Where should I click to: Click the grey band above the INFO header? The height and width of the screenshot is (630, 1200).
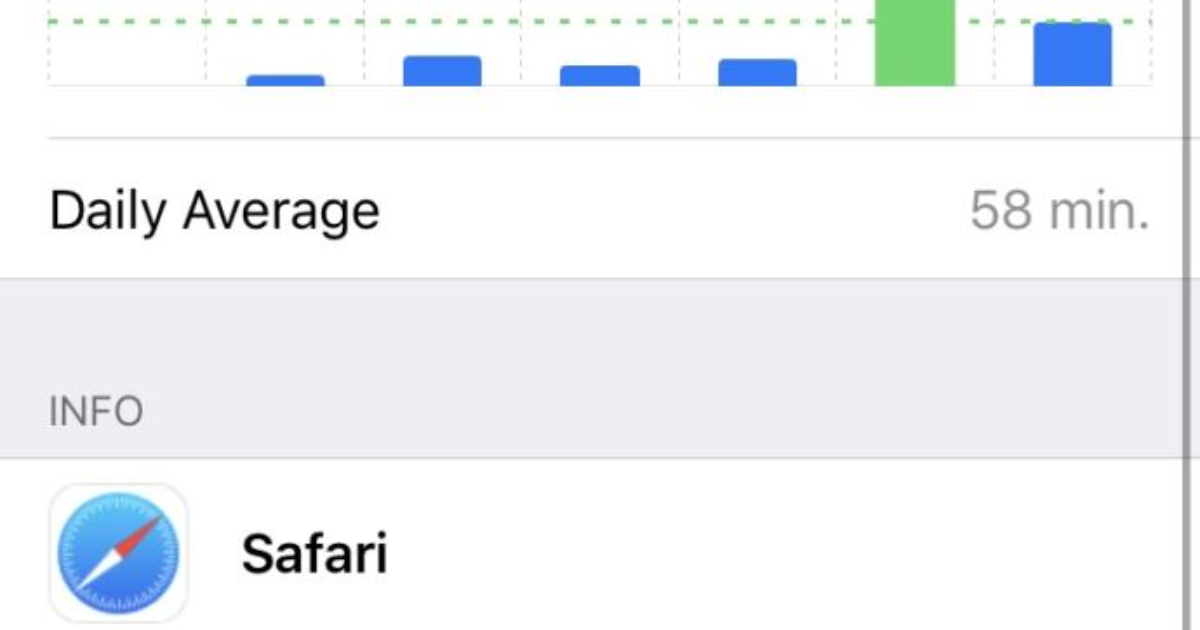pyautogui.click(x=600, y=330)
